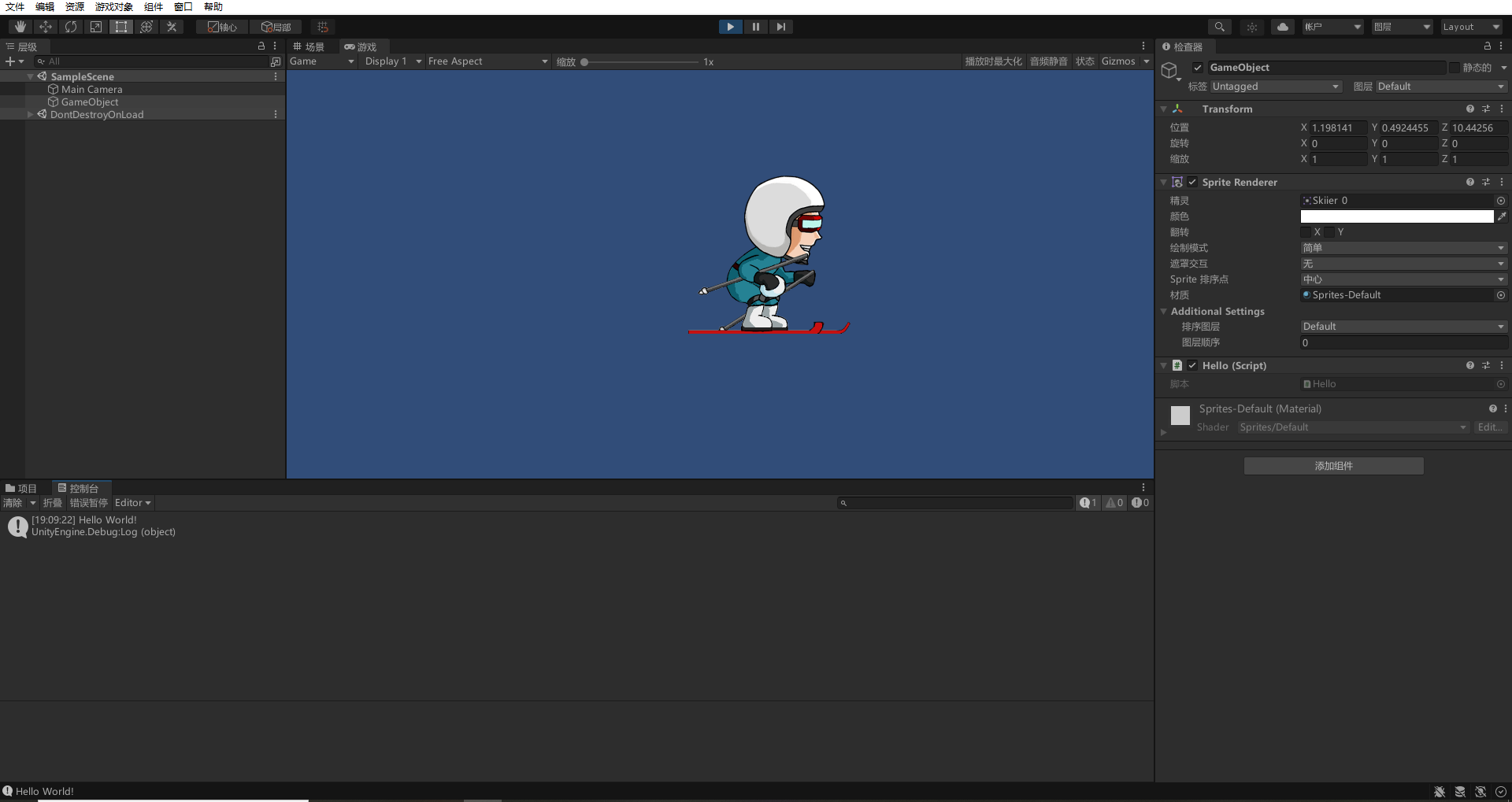
Task: Click the Play button
Action: 730,27
